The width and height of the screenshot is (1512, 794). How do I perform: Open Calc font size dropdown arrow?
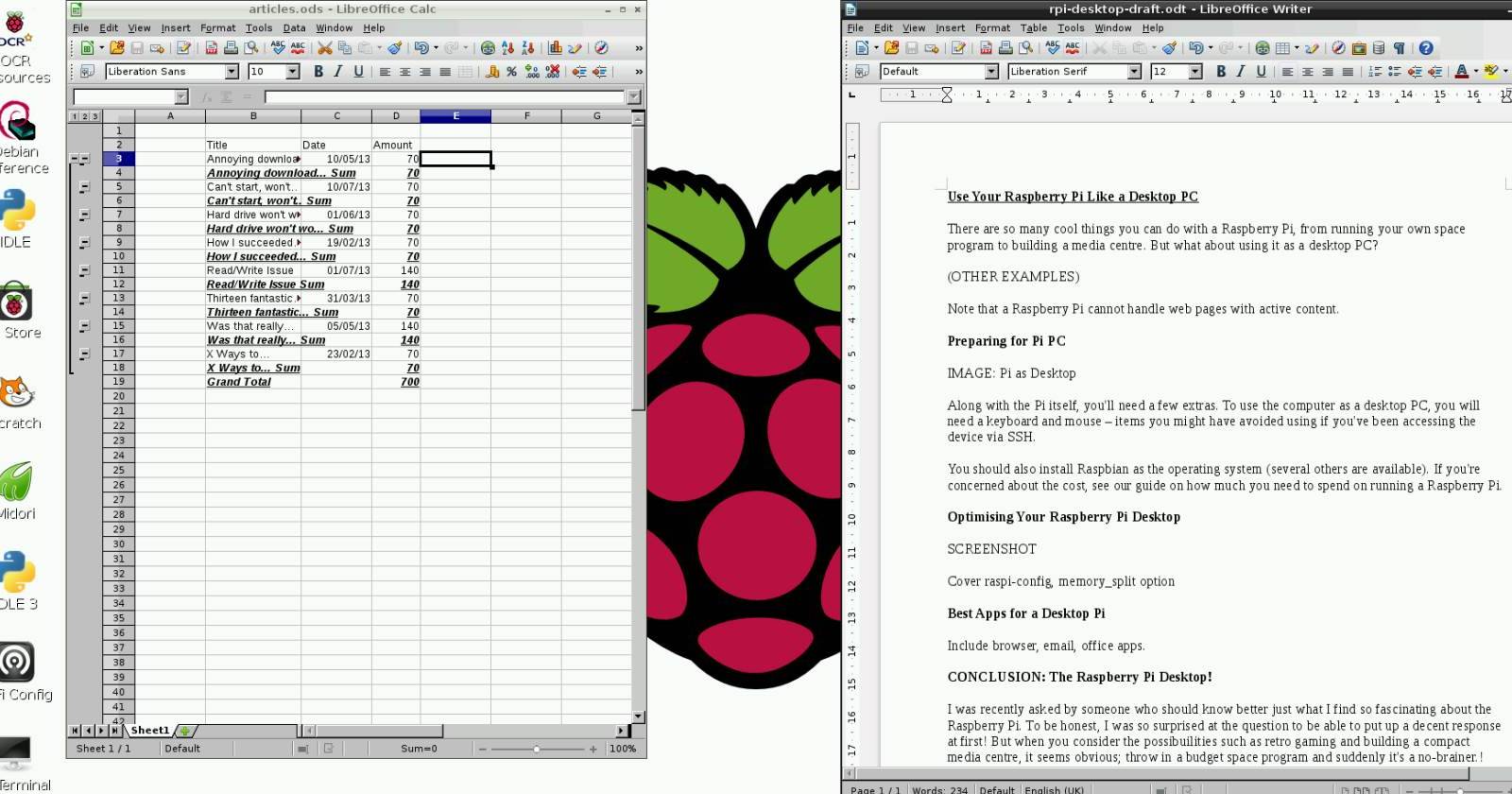tap(293, 71)
